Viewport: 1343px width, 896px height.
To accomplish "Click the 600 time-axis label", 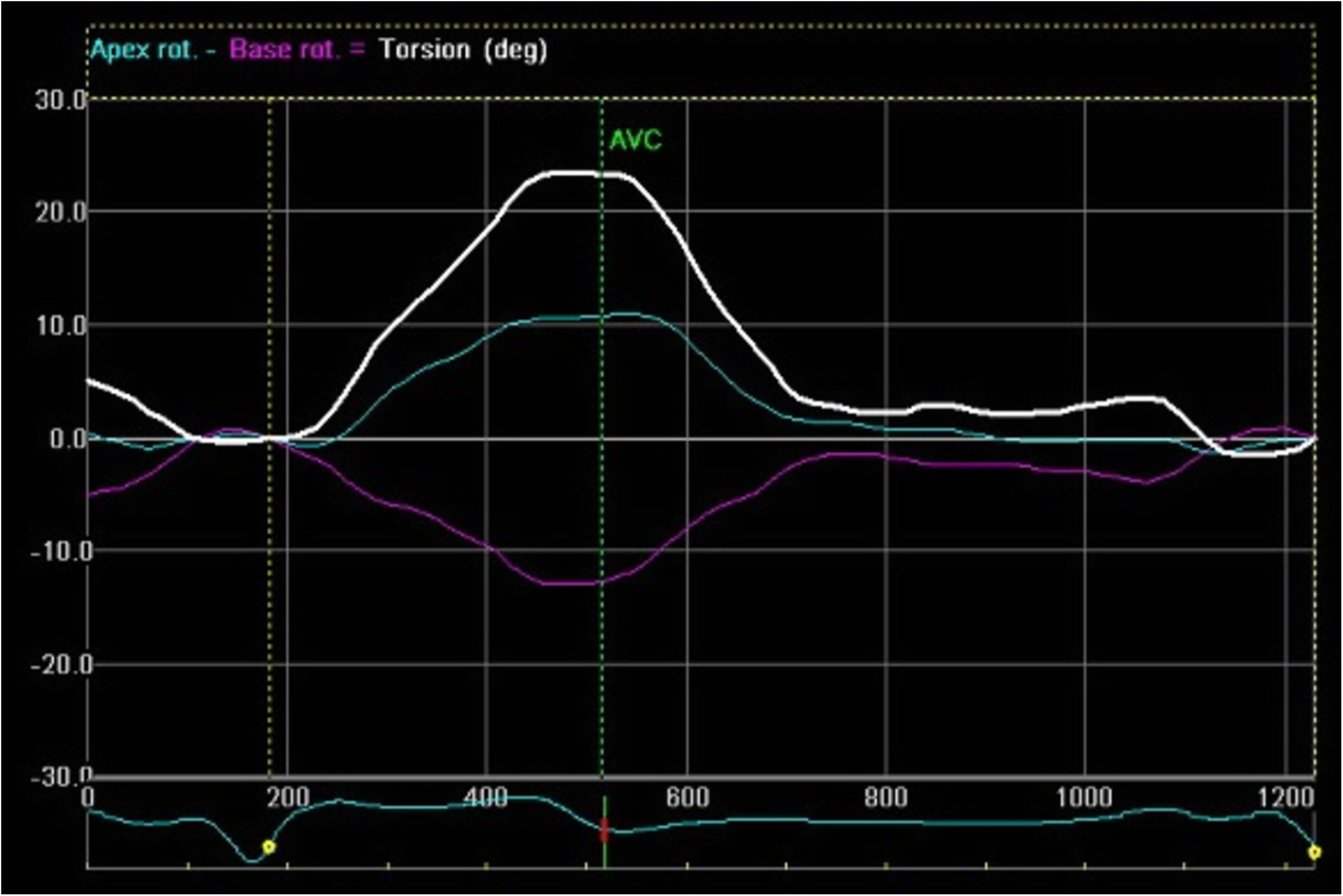I will click(x=688, y=797).
